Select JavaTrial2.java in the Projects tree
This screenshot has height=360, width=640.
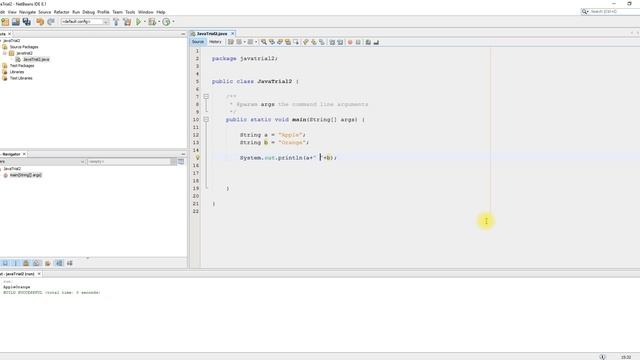tap(36, 60)
